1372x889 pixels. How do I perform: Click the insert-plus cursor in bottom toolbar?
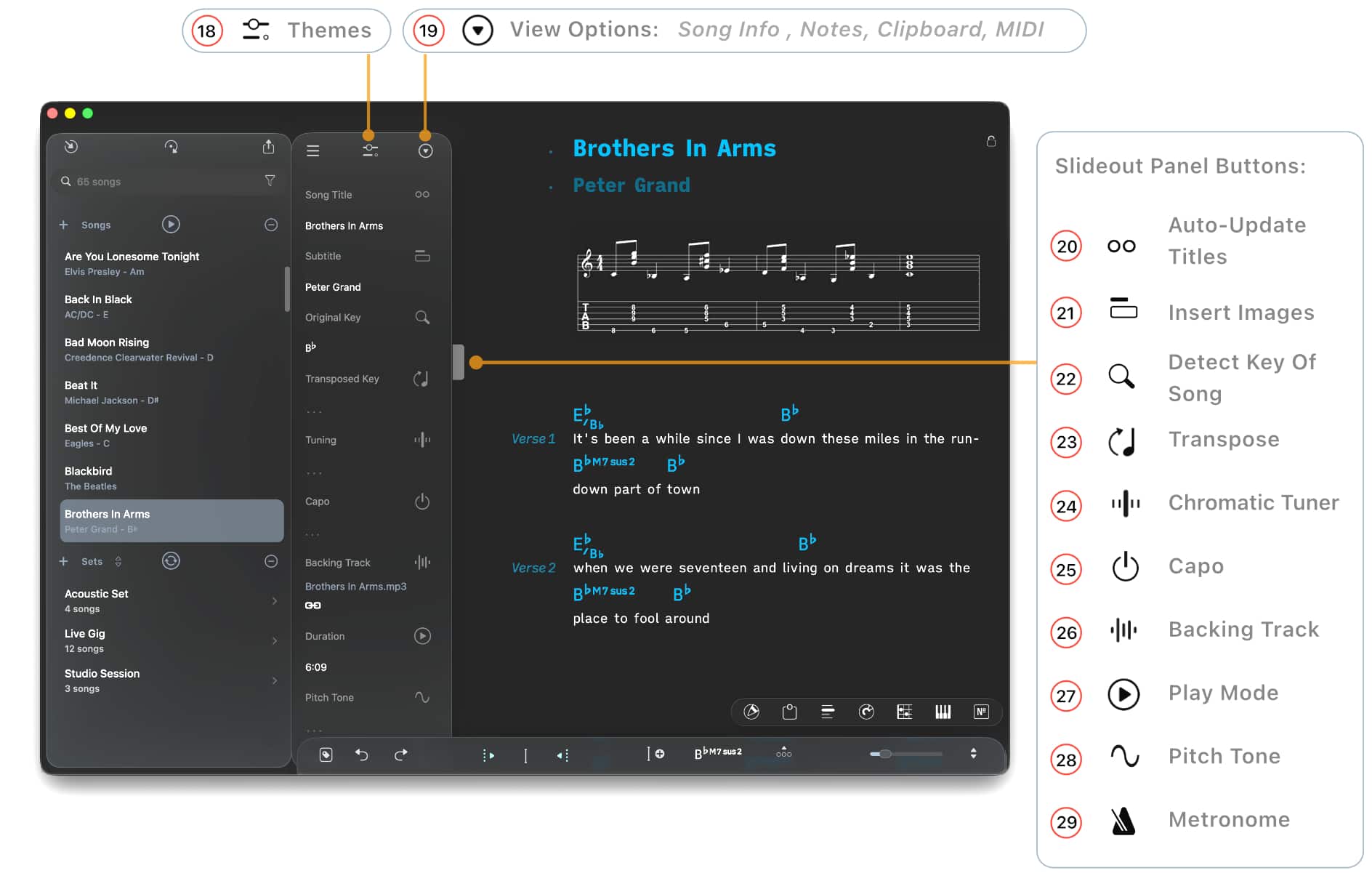[655, 754]
